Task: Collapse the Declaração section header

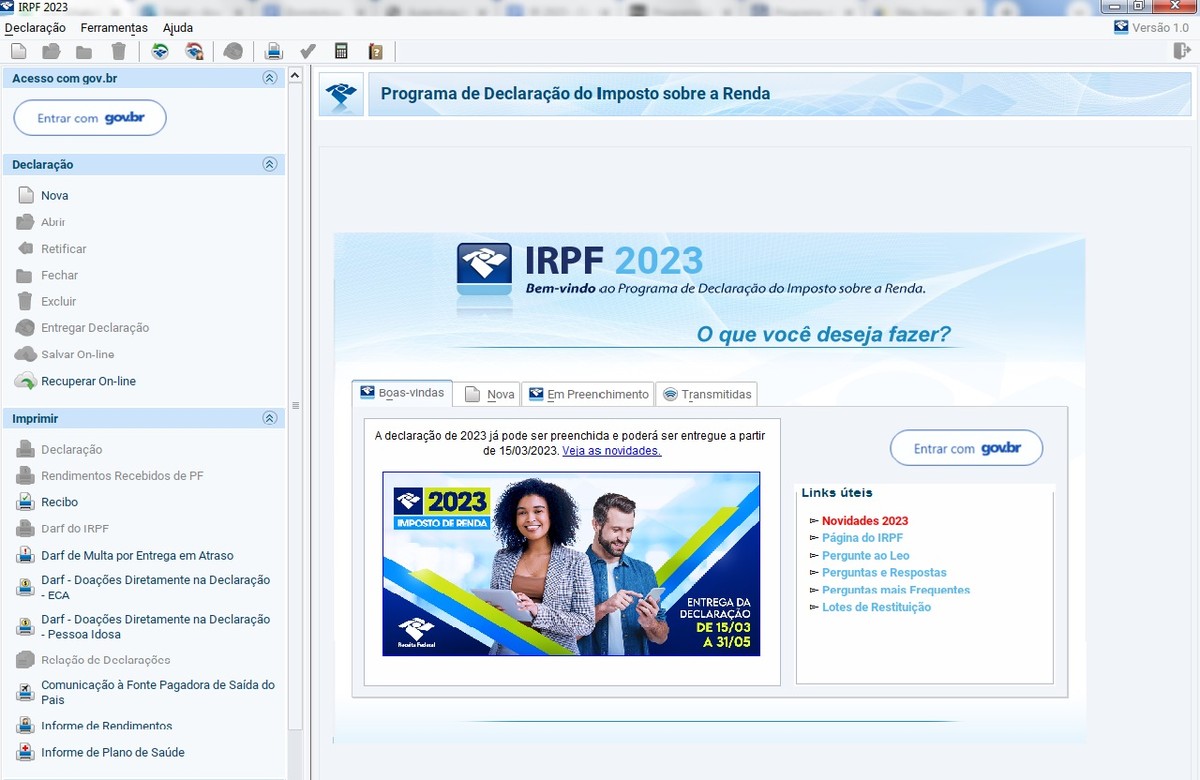Action: point(269,164)
